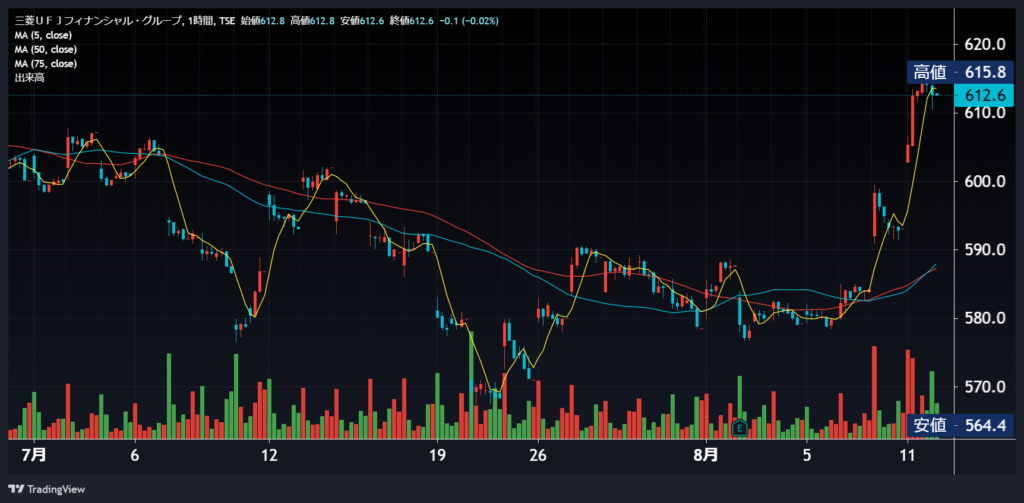Select the 出来高 volume indicator legend
Viewport: 1024px width, 503px height.
pos(29,78)
